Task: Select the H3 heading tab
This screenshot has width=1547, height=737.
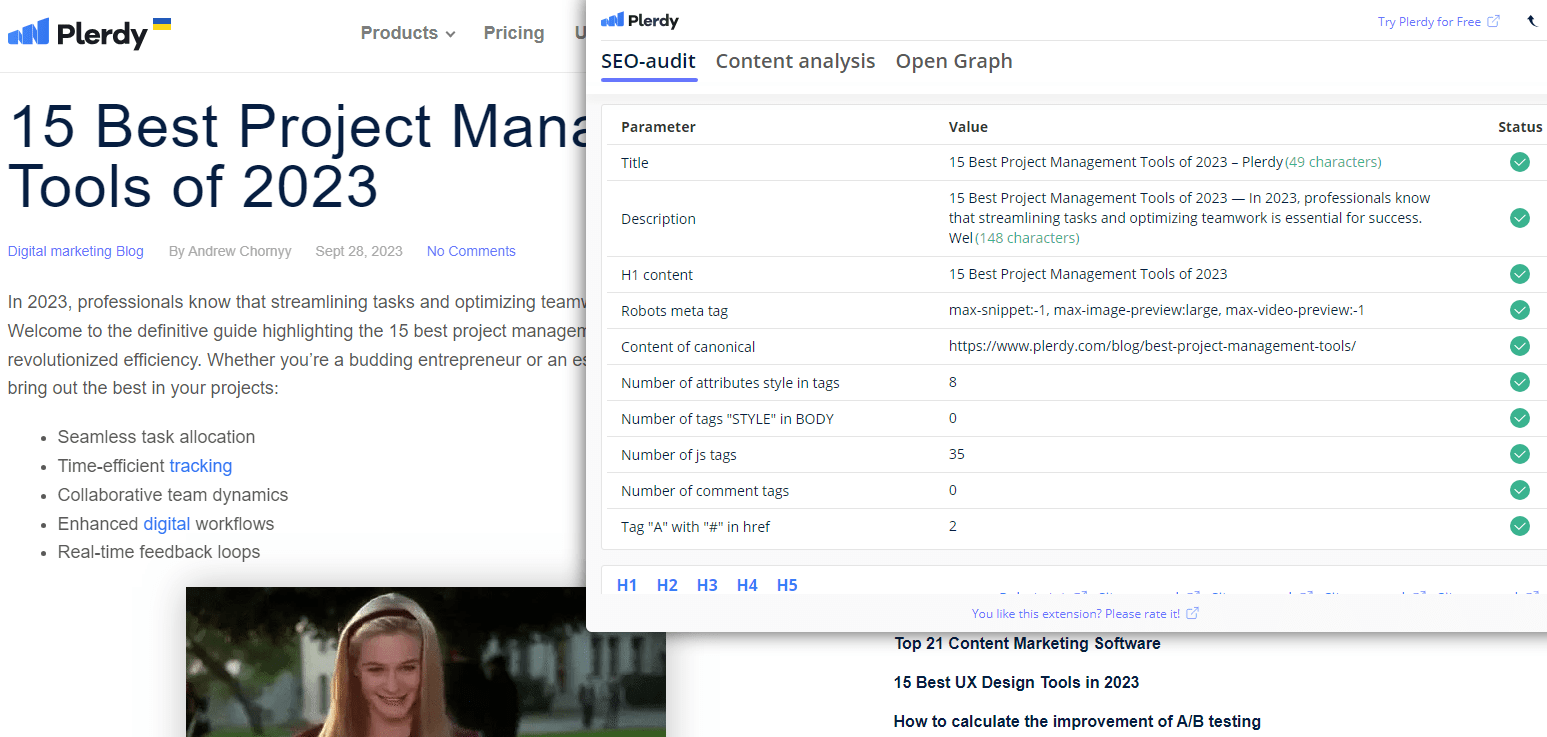Action: [707, 585]
